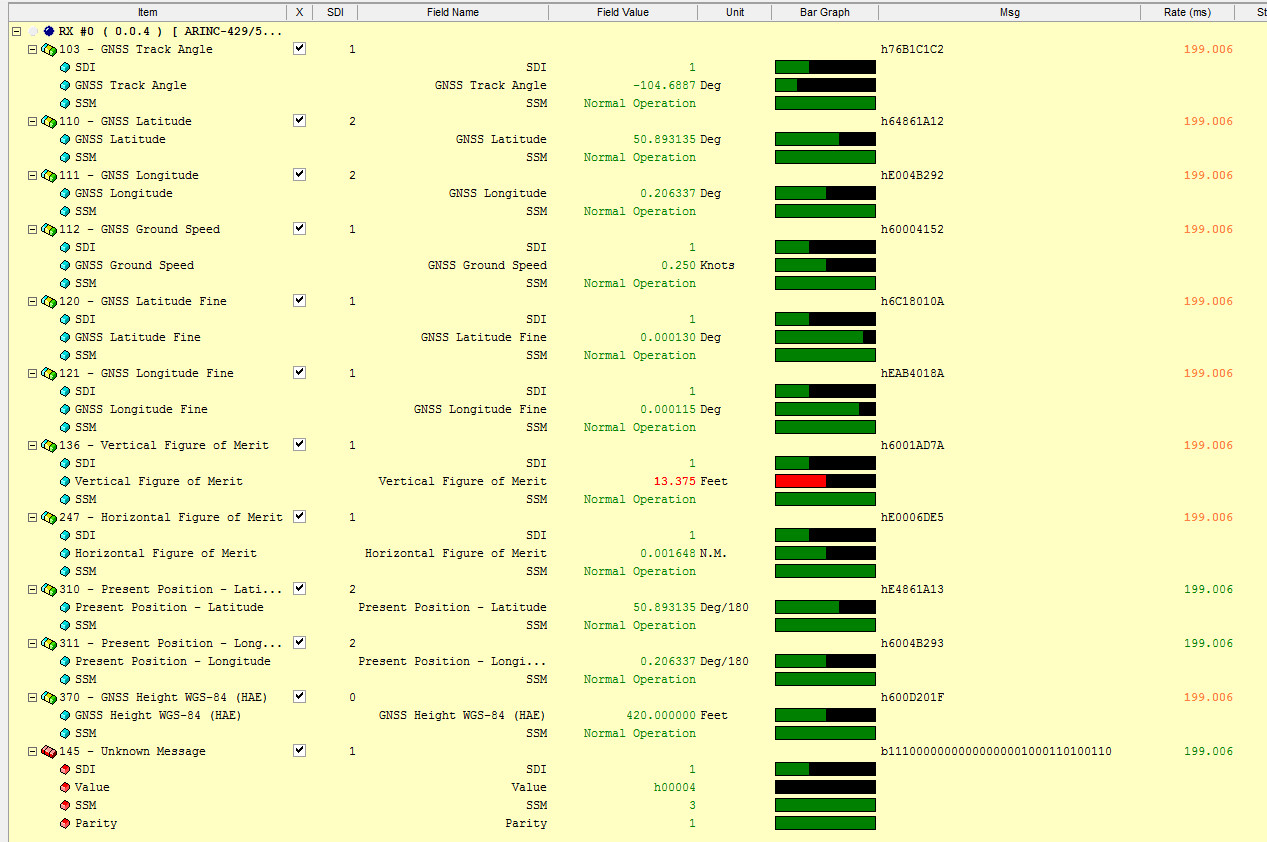The width and height of the screenshot is (1267, 842).
Task: Uncheck the checkbox for 110 GNSS Latitude
Action: tap(299, 120)
